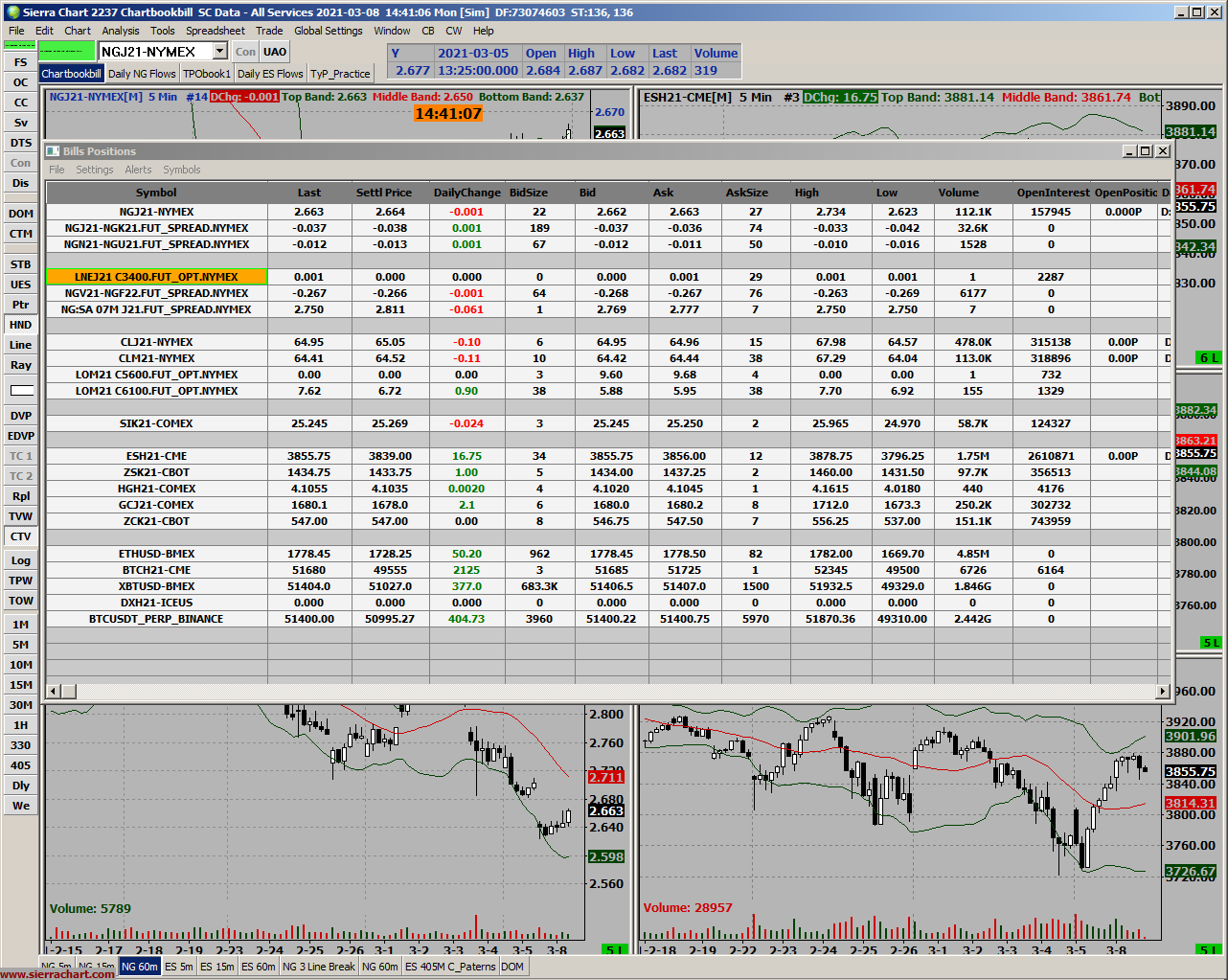Click the Sierra Chart application icon in title bar
This screenshot has height=980, width=1228.
pyautogui.click(x=11, y=12)
